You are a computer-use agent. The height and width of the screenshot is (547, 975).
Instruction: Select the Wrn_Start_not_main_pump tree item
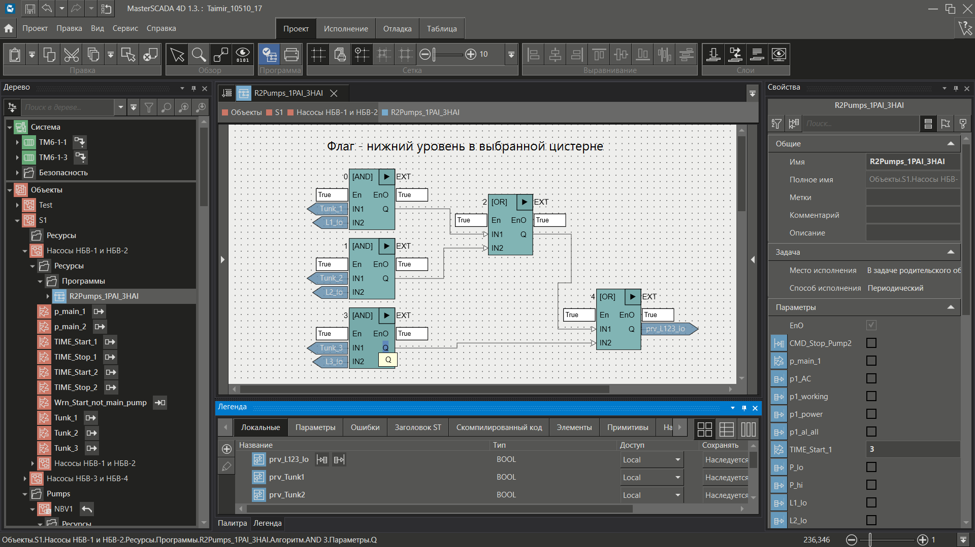pos(100,402)
